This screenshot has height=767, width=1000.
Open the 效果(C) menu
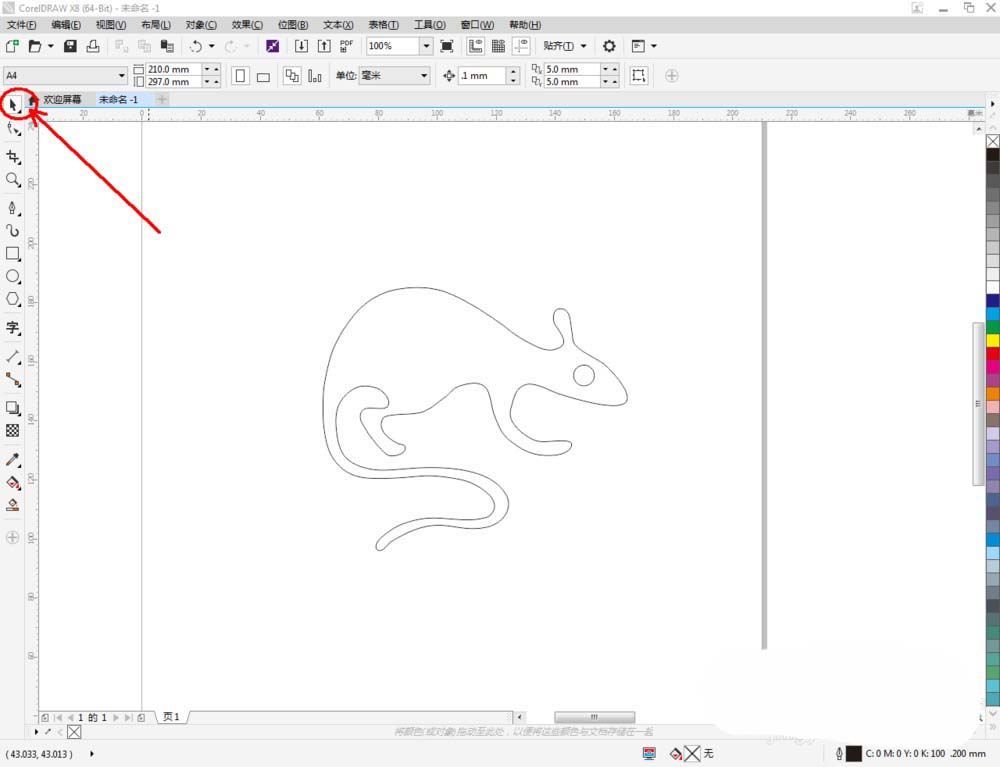(x=247, y=25)
